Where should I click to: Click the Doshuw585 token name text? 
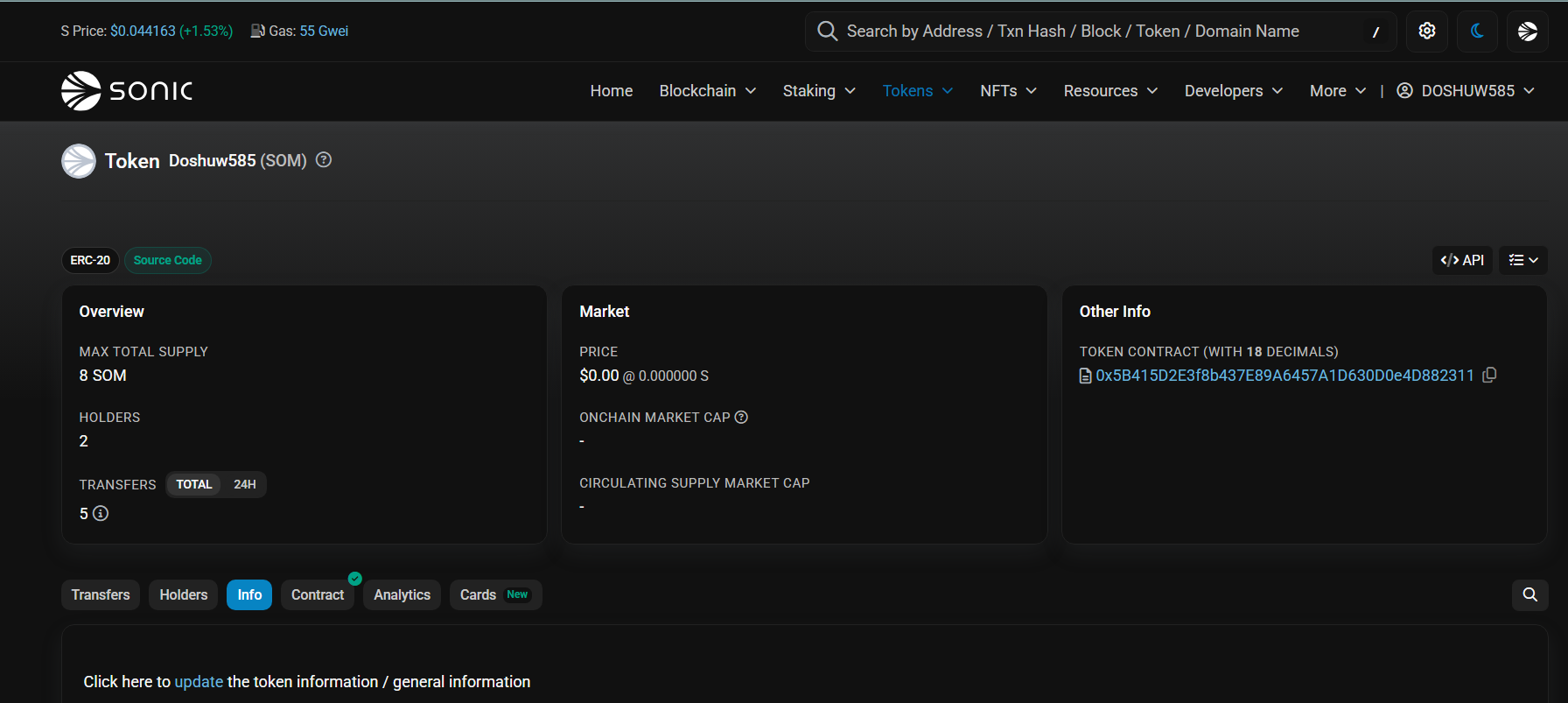pyautogui.click(x=213, y=161)
